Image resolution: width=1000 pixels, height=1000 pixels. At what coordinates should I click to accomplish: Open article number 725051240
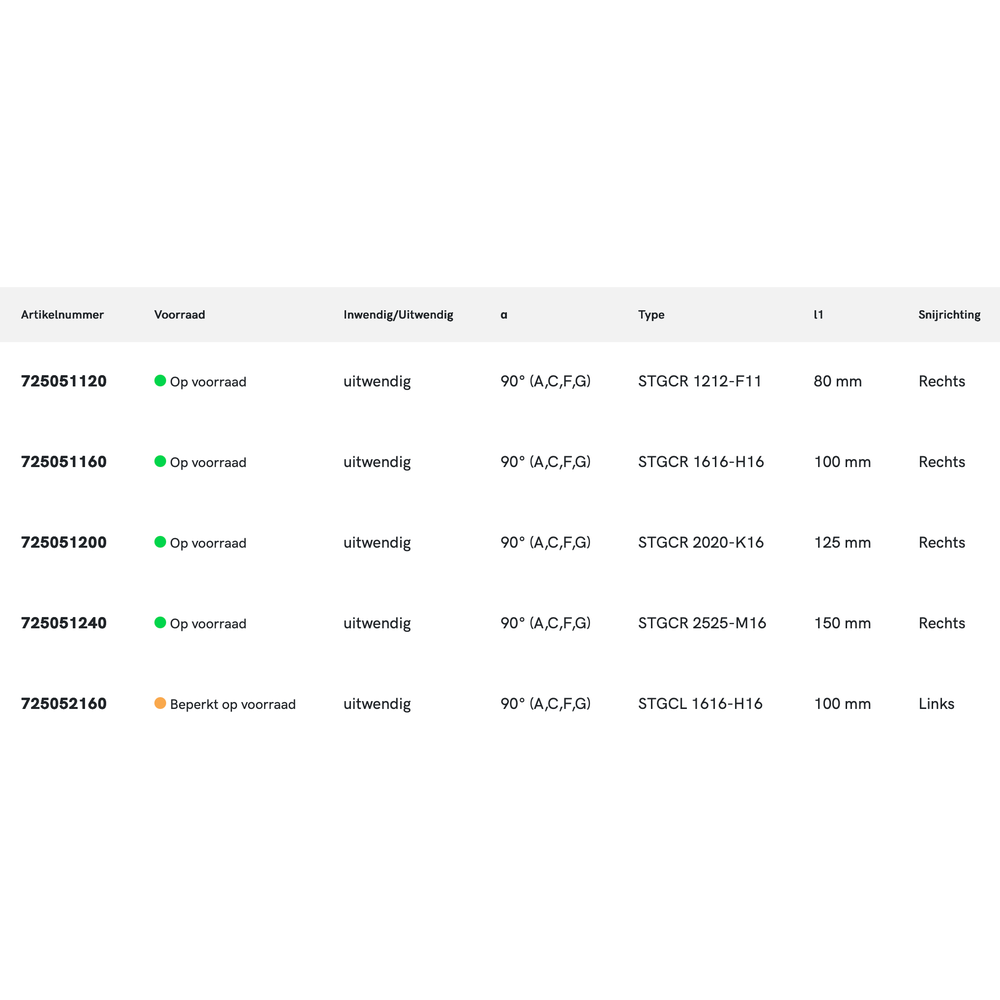pyautogui.click(x=64, y=623)
